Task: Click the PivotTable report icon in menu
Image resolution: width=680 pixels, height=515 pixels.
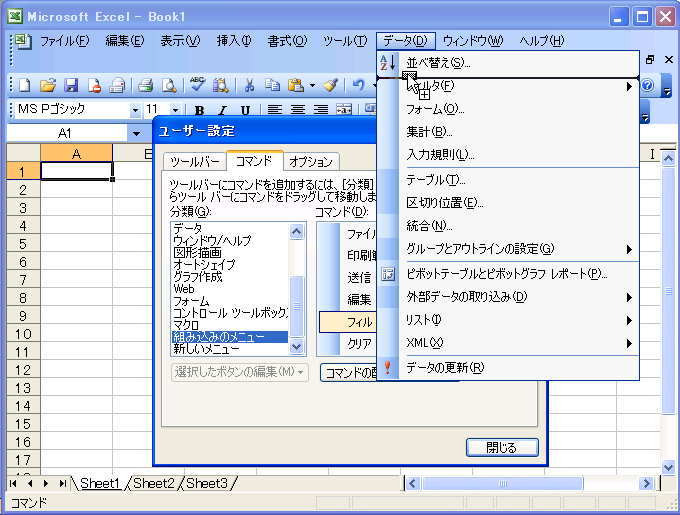Action: (x=388, y=274)
